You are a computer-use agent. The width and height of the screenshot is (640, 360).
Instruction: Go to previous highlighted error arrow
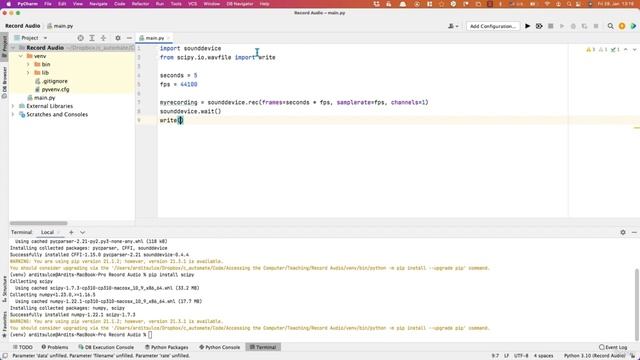[626, 49]
